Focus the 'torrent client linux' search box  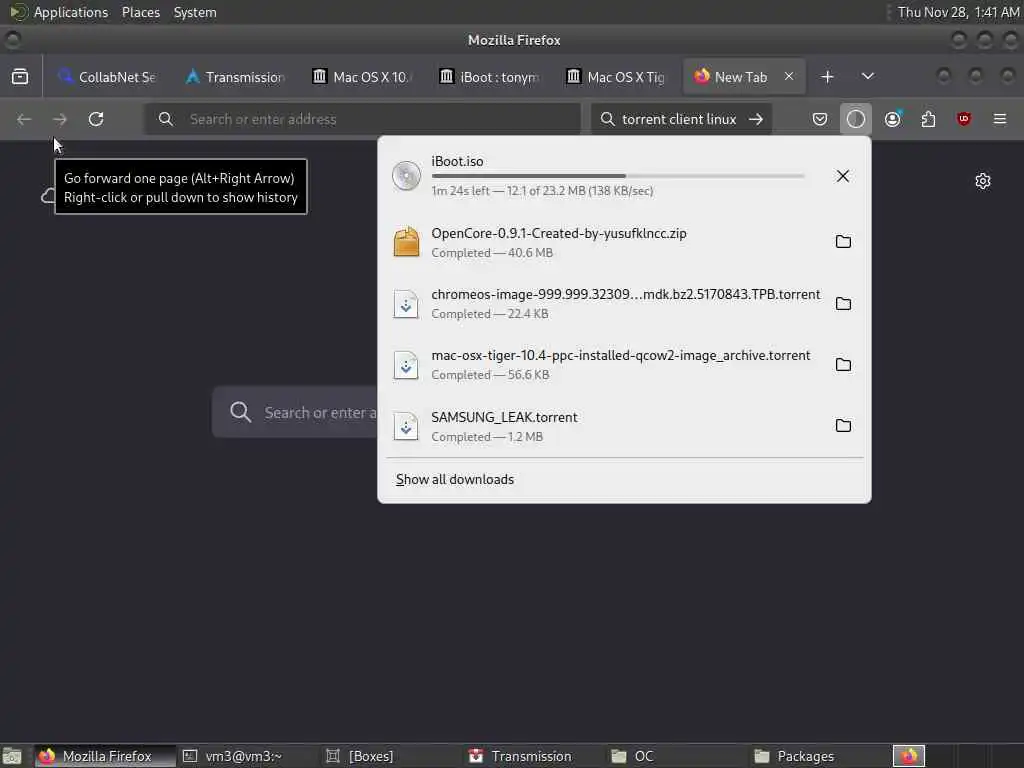(x=679, y=119)
